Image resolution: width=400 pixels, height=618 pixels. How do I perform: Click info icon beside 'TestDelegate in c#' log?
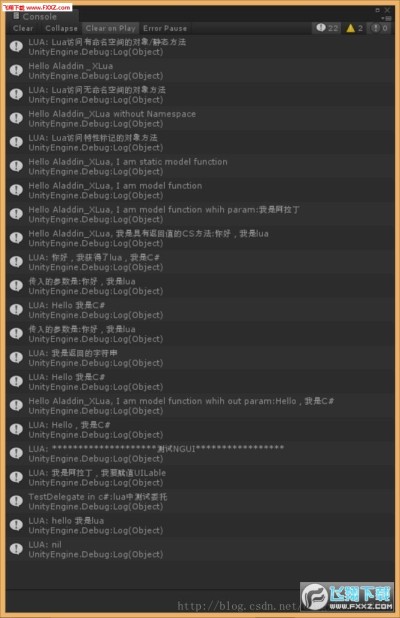(16, 501)
